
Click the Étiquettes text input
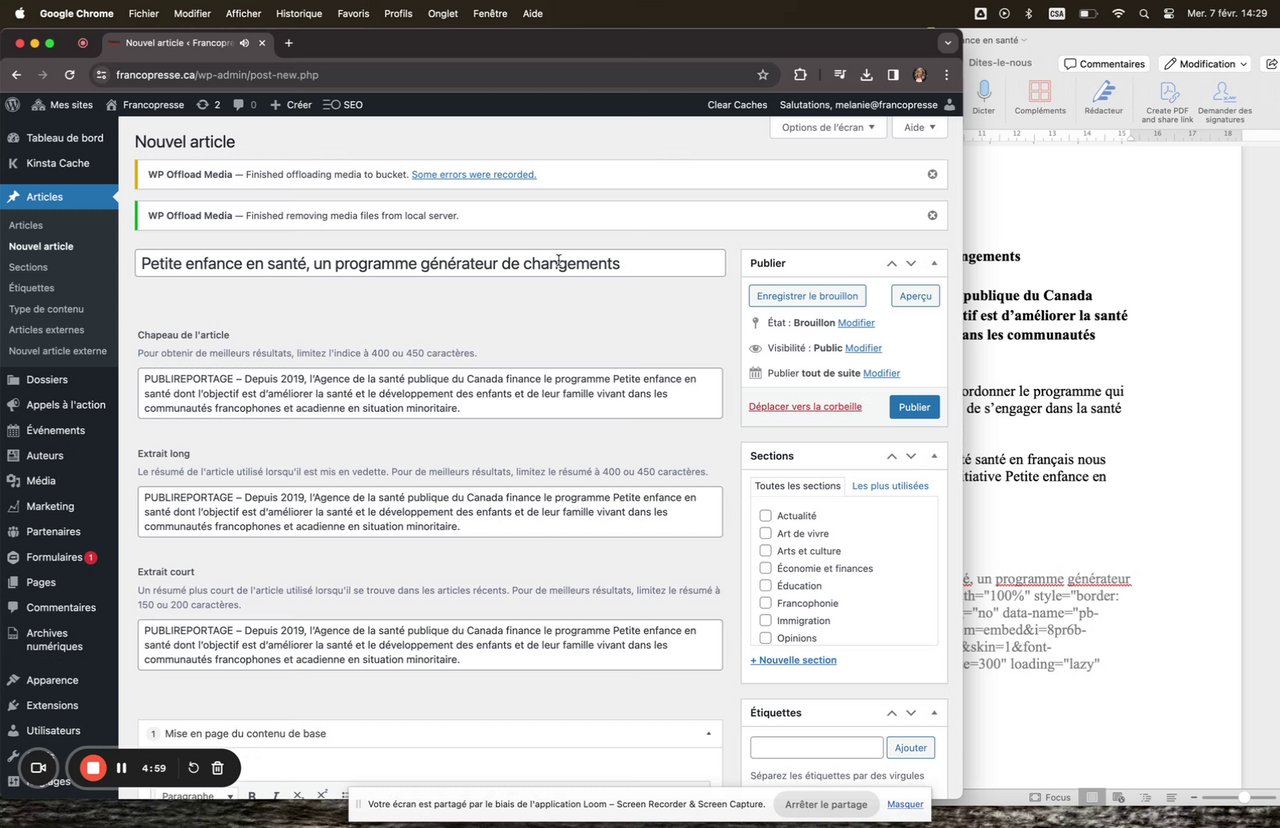[817, 747]
